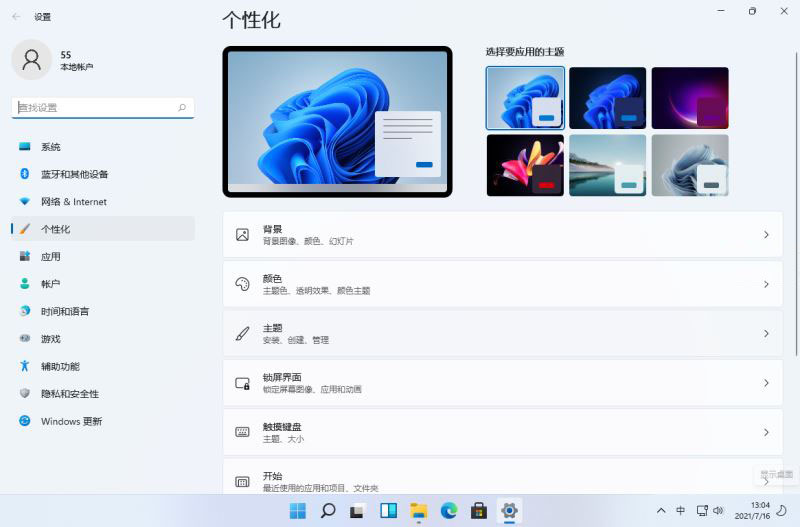
Task: Open File Explorer from taskbar
Action: 418,510
